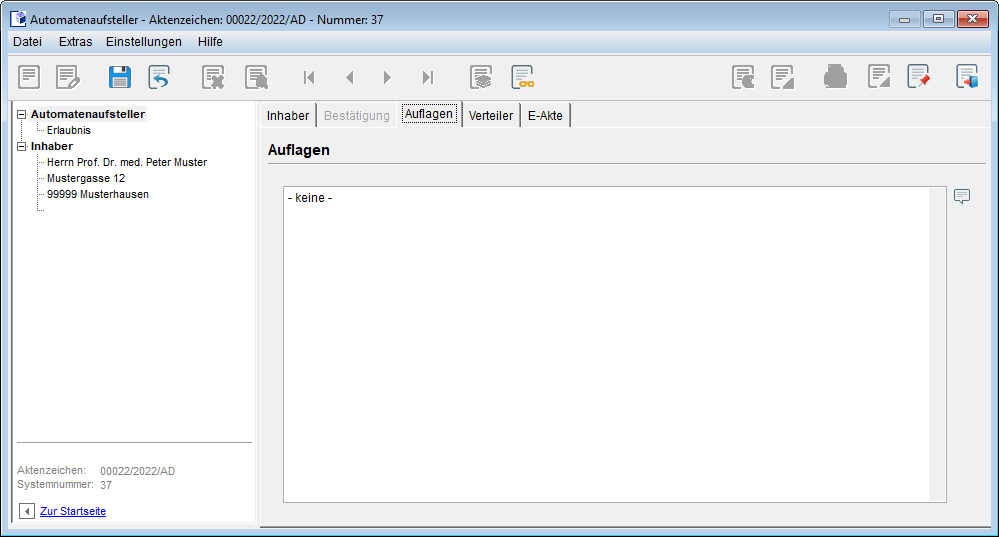Viewport: 999px width, 537px height.
Task: Follow the Zur Startseite link
Action: 73,511
